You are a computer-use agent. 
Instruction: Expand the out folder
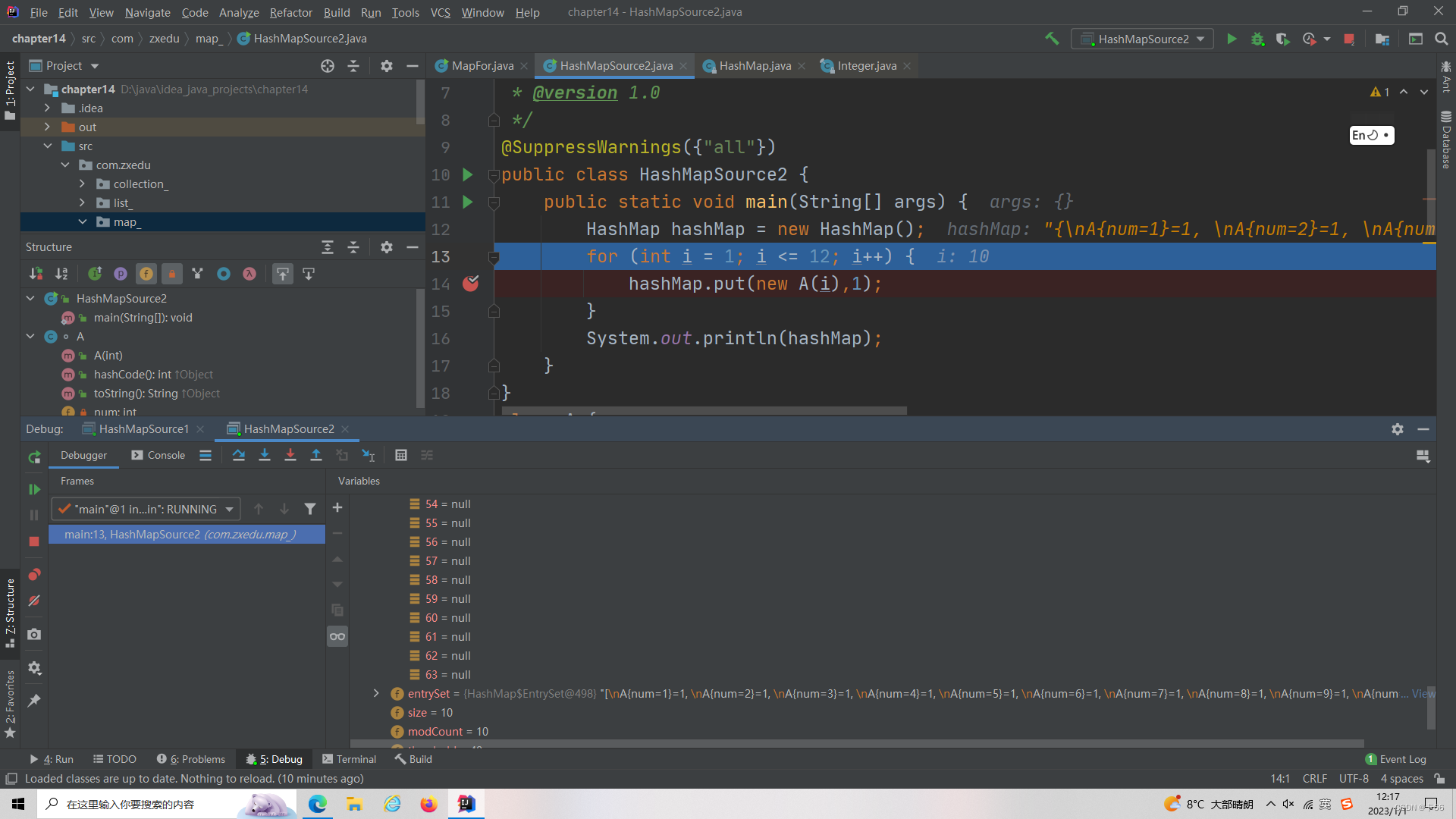48,127
